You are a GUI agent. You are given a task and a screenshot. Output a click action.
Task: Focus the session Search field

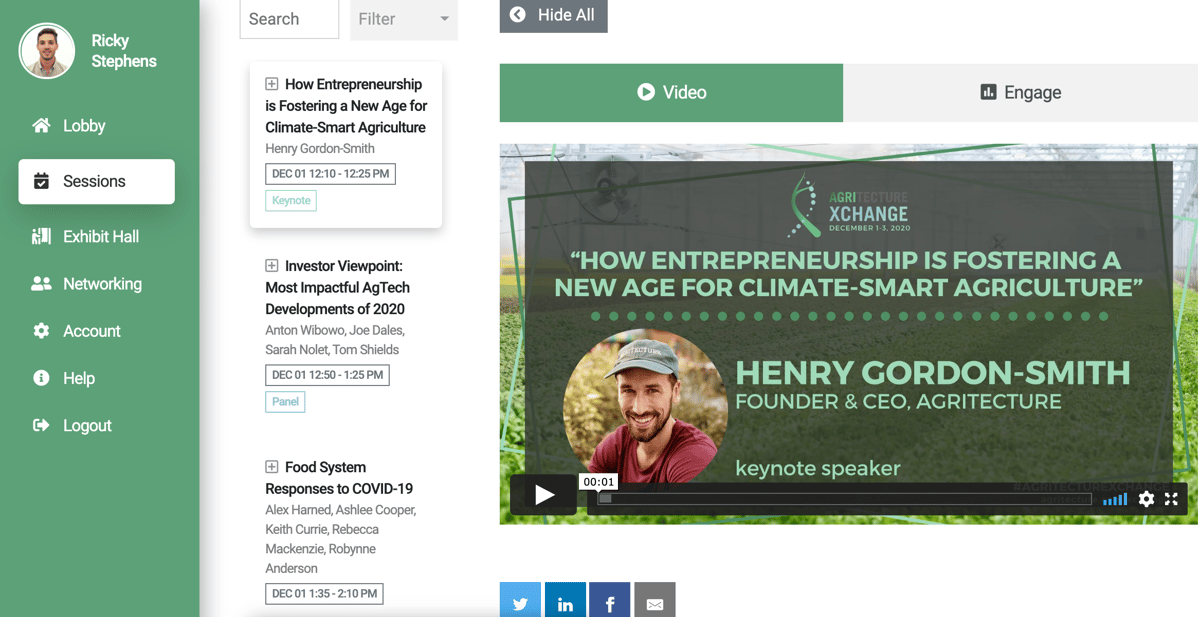tap(289, 19)
